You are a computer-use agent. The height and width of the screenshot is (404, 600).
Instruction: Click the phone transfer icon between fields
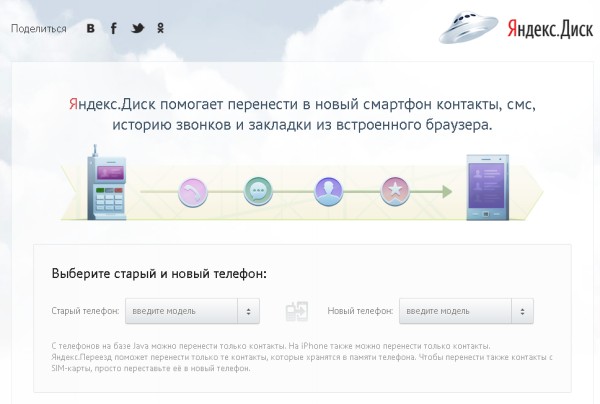pos(297,311)
